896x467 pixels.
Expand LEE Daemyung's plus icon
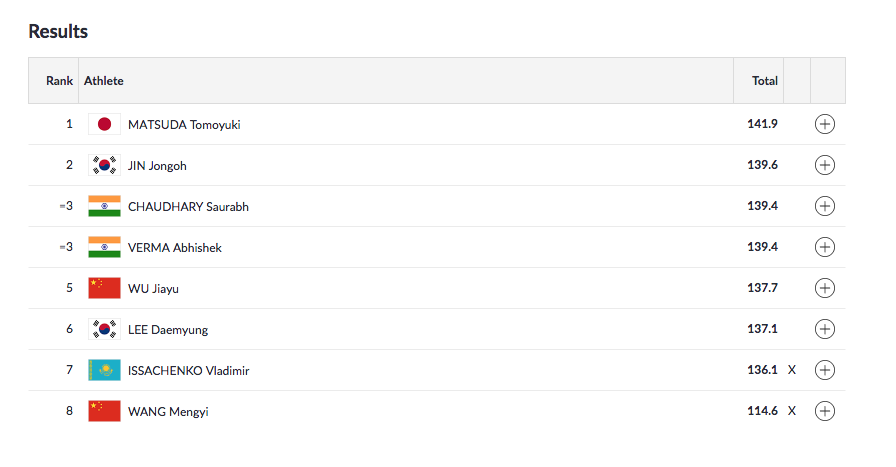click(825, 329)
